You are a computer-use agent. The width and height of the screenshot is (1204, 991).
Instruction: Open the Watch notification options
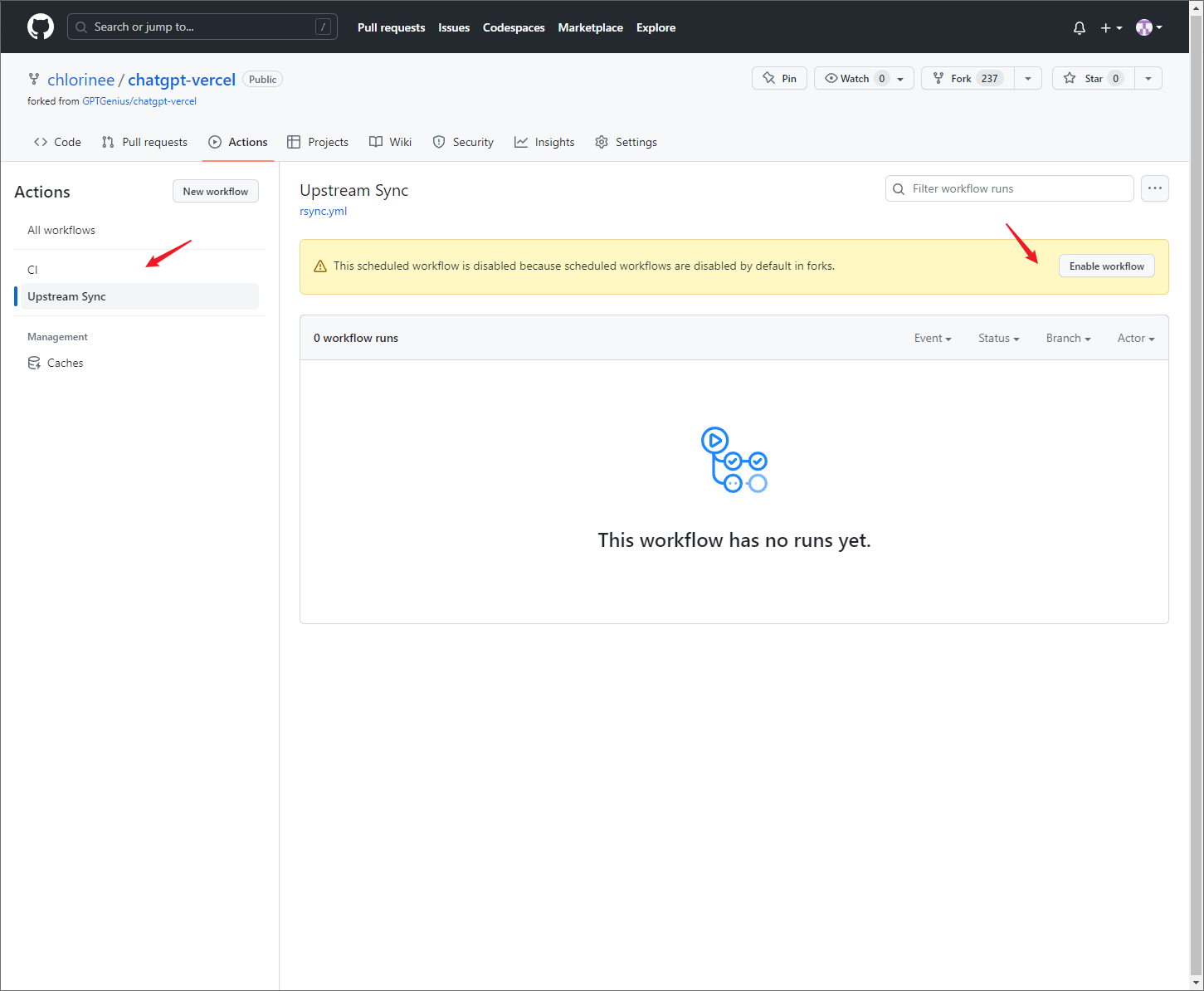click(863, 78)
